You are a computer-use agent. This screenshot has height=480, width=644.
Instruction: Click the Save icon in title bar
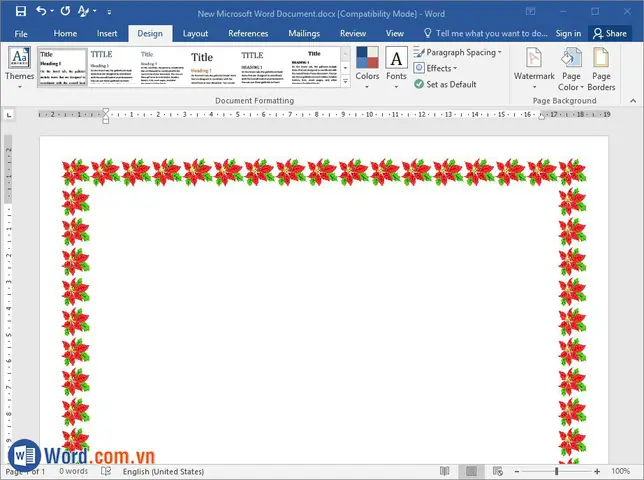[21, 11]
